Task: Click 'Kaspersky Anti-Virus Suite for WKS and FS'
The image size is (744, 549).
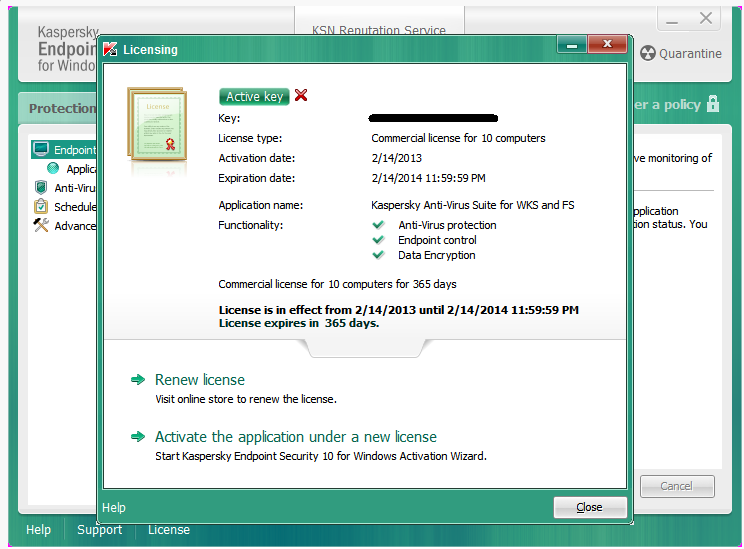Action: [473, 205]
